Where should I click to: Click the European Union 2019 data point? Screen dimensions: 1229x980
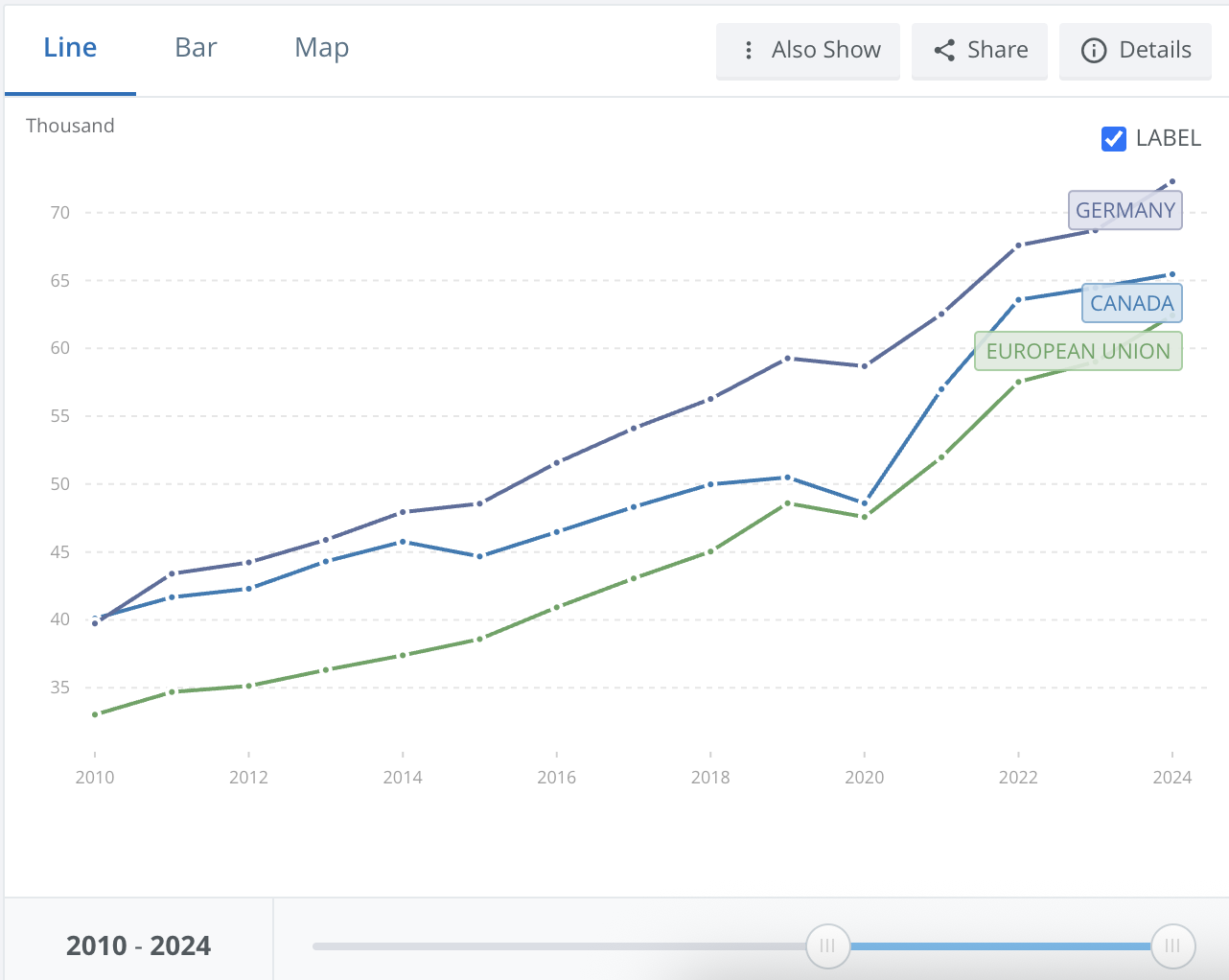(788, 503)
